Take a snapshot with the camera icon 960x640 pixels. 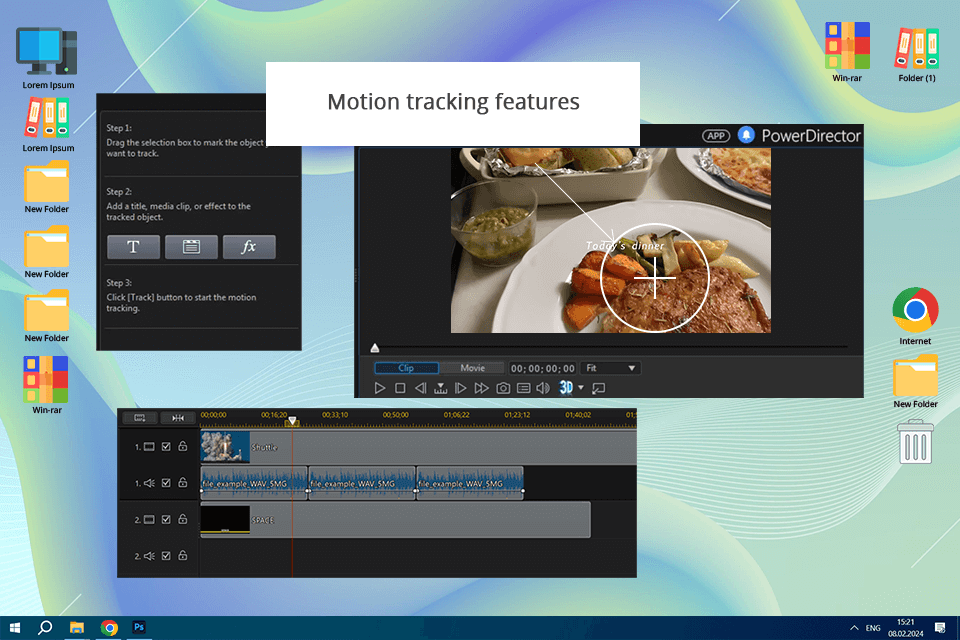click(x=504, y=388)
